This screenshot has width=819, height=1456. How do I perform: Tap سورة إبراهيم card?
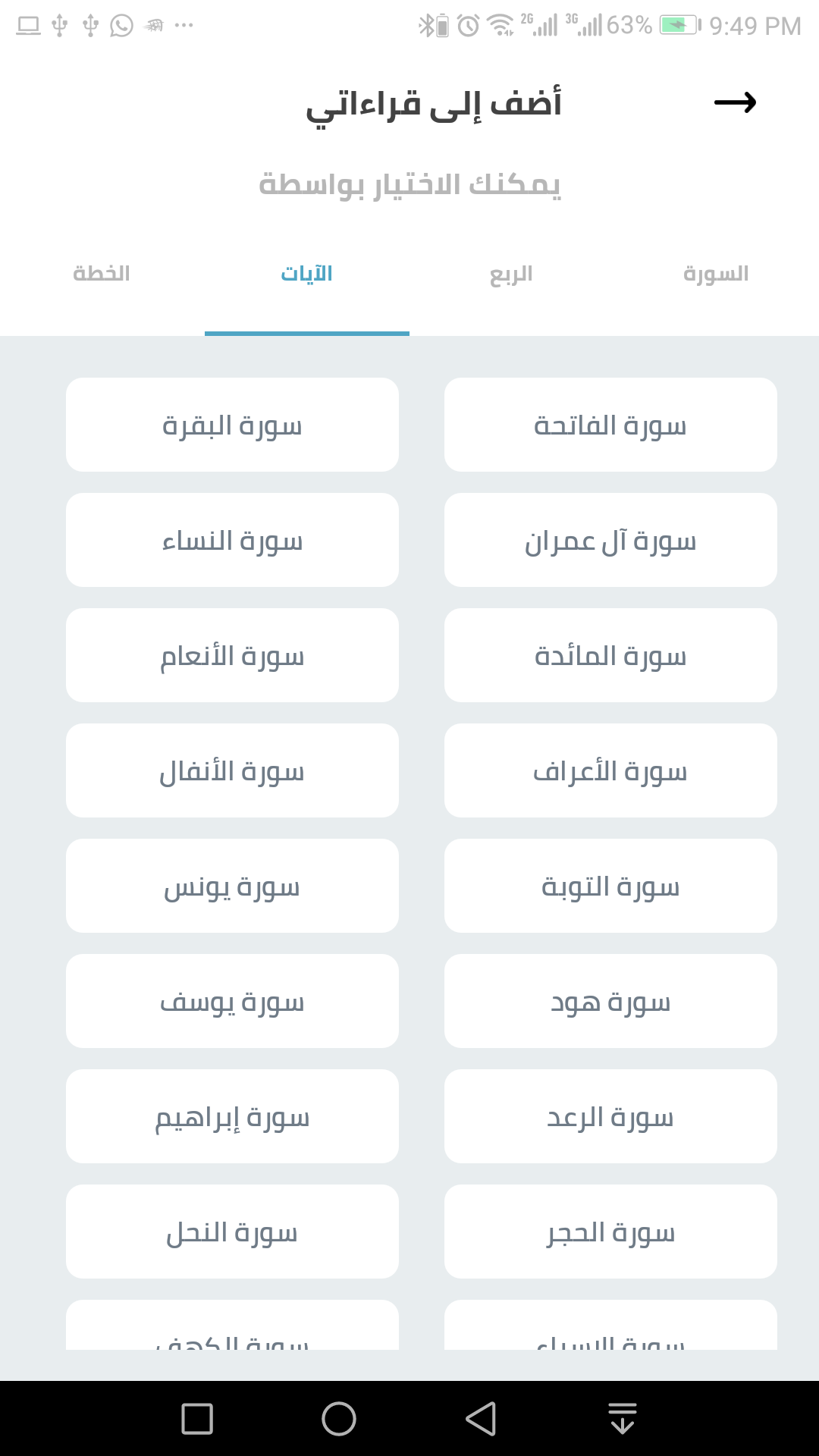pyautogui.click(x=232, y=1116)
